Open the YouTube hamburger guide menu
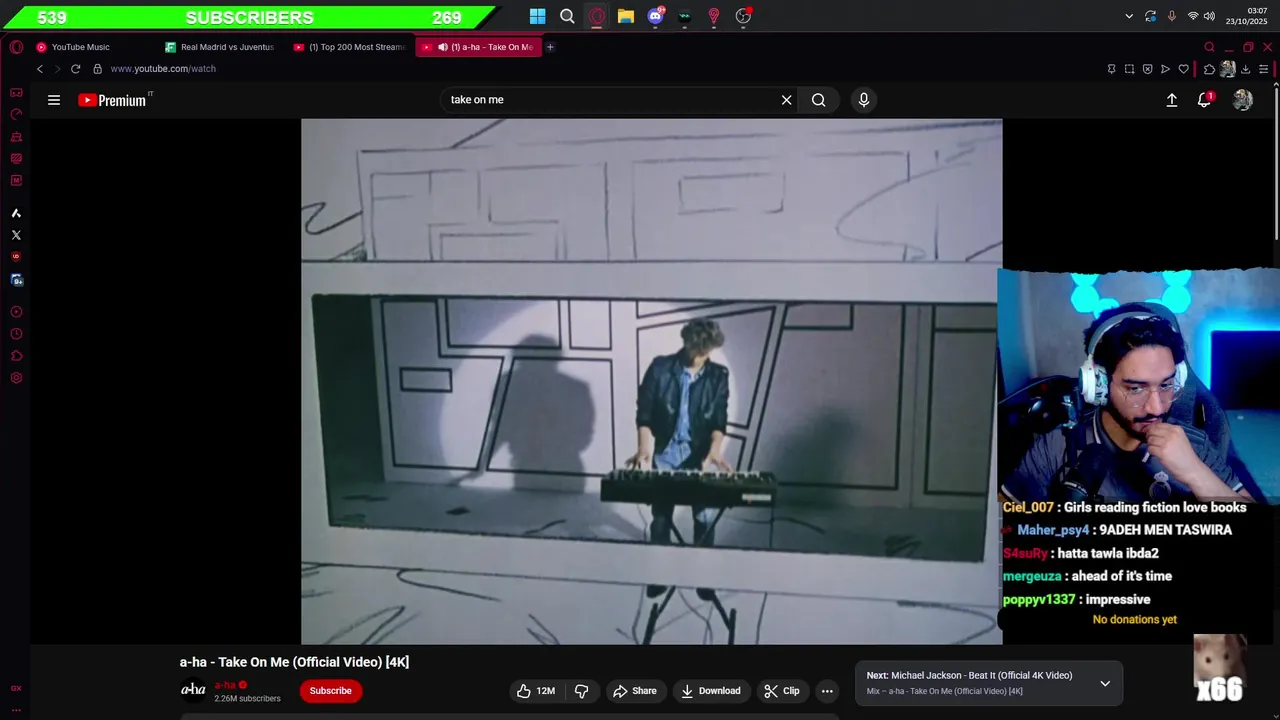Viewport: 1280px width, 720px height. (x=54, y=100)
